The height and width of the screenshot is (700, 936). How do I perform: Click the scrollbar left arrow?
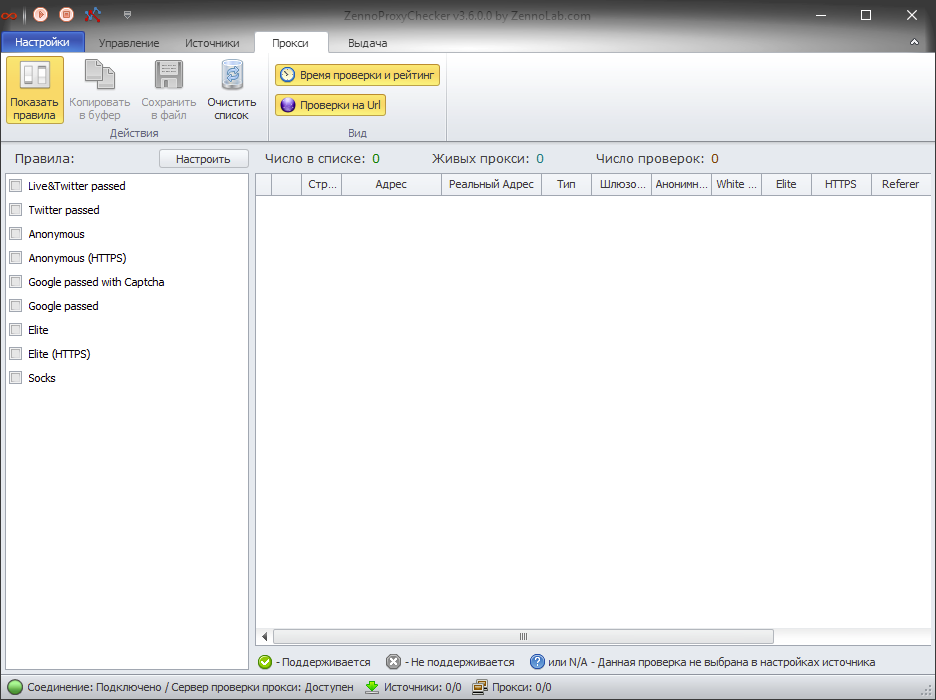click(265, 637)
